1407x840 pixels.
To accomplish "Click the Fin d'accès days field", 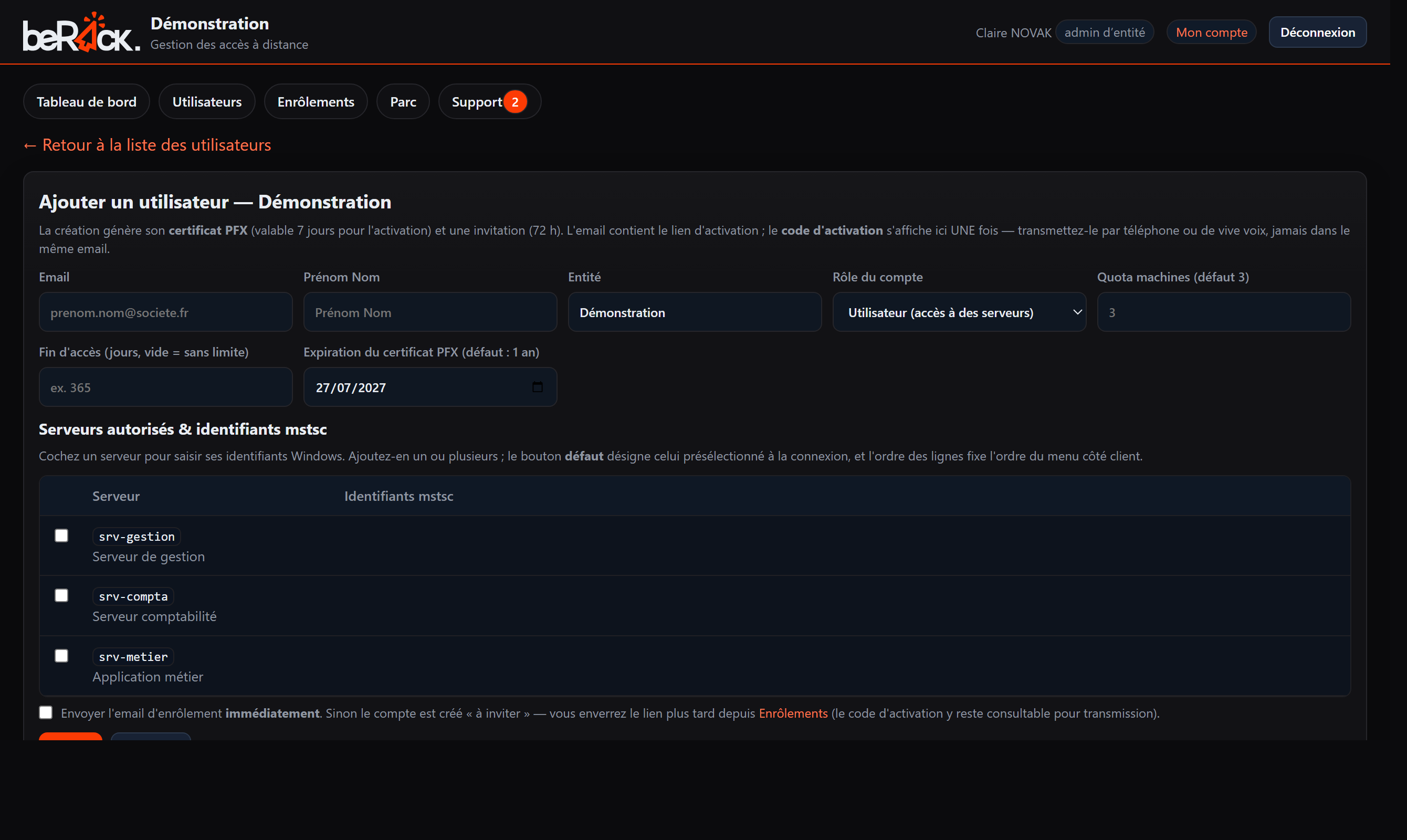I will 165,387.
